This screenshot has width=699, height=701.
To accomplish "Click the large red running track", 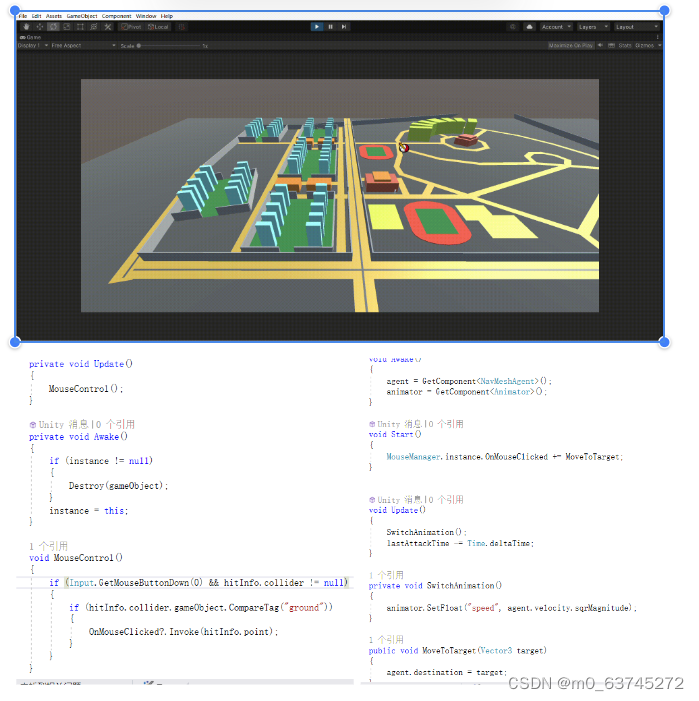I will pos(437,222).
